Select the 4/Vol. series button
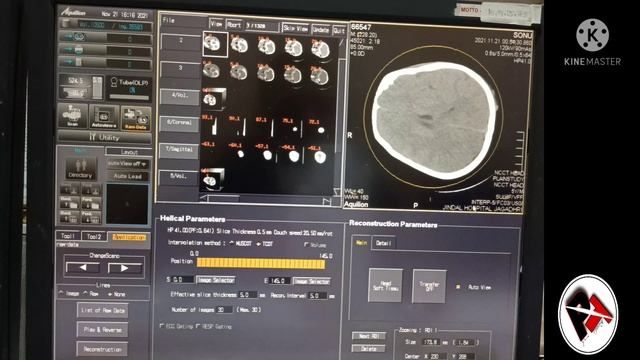Screen dimensions: 640x360 [180, 96]
